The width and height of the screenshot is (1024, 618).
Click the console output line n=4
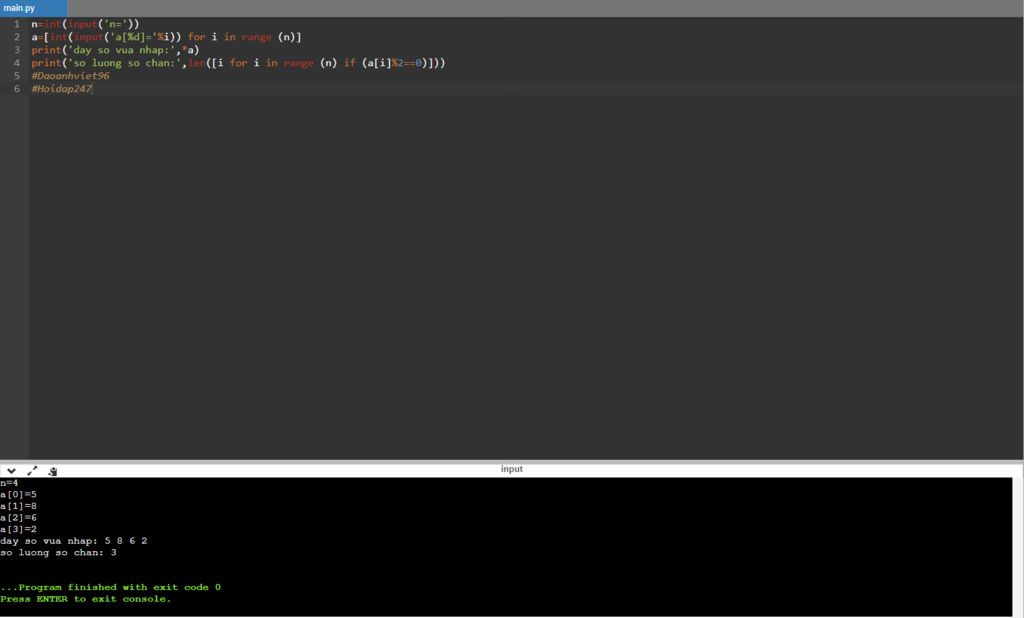point(9,483)
